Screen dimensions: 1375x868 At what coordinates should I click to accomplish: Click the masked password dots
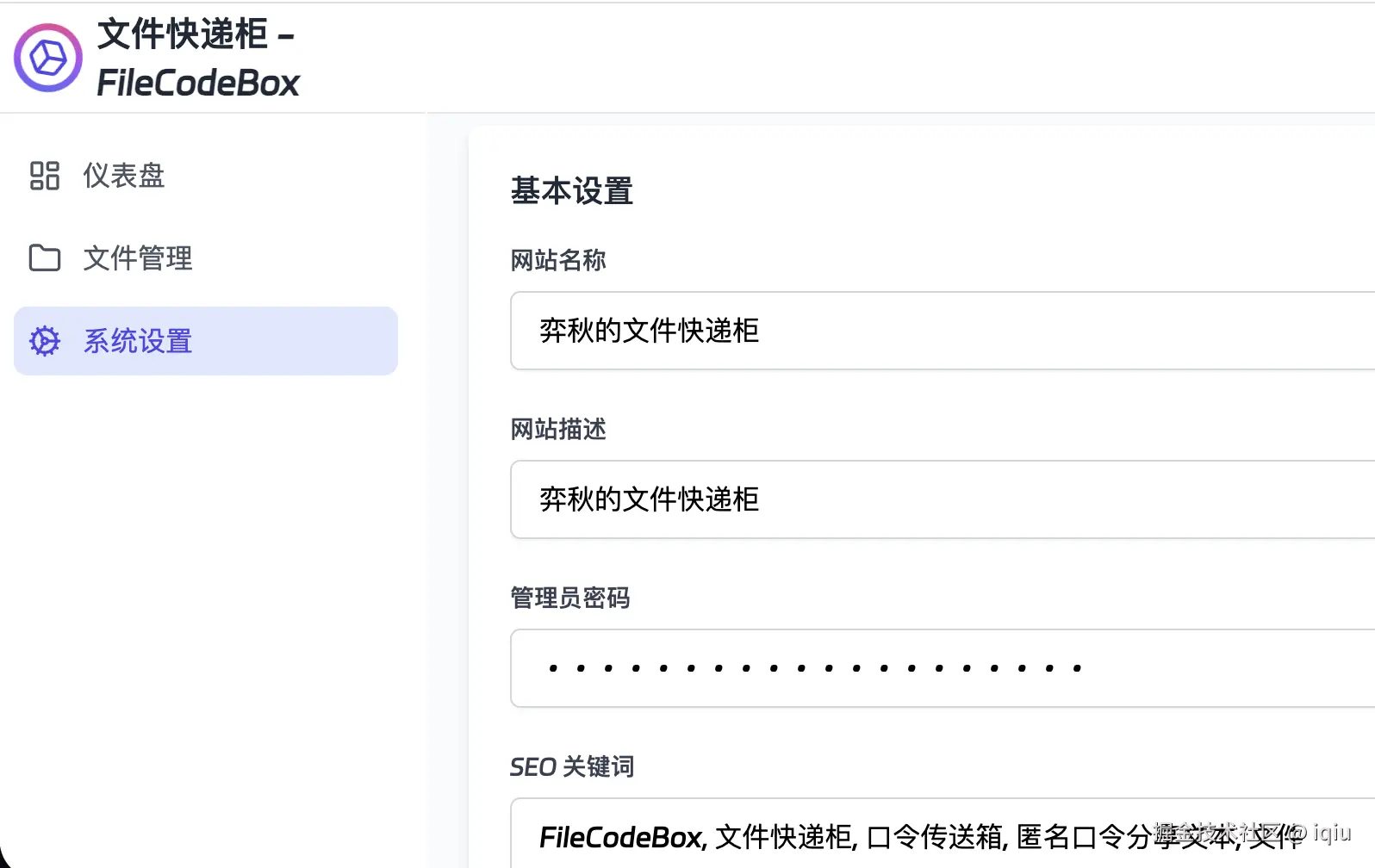coord(814,668)
